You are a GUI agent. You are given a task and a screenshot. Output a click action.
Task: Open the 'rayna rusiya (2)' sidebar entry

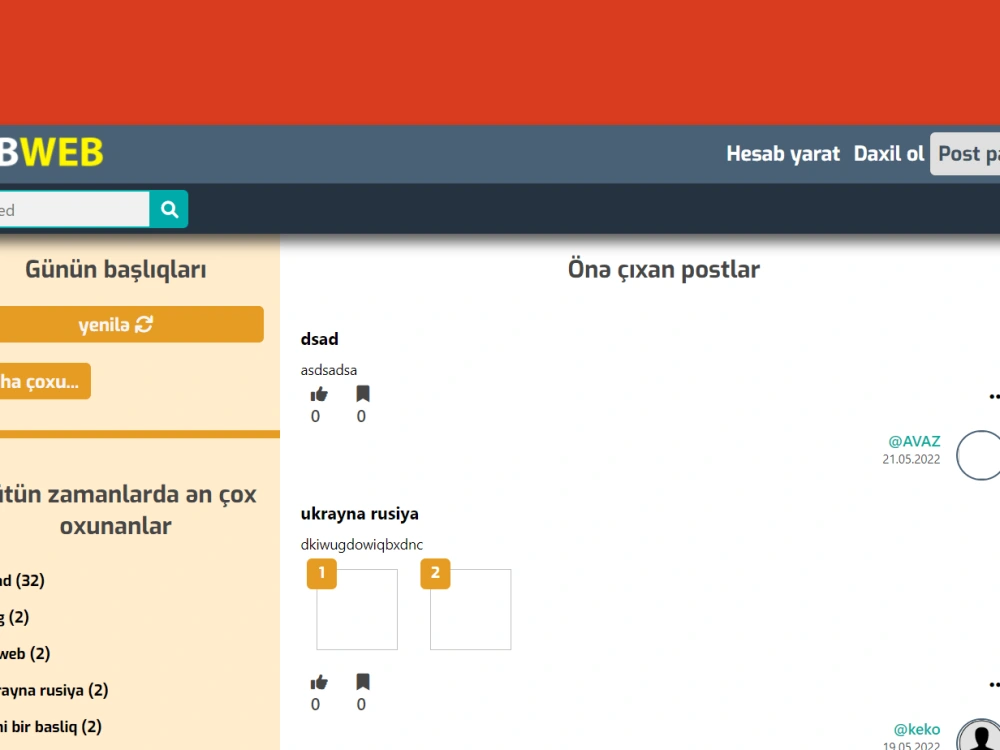[x=54, y=690]
